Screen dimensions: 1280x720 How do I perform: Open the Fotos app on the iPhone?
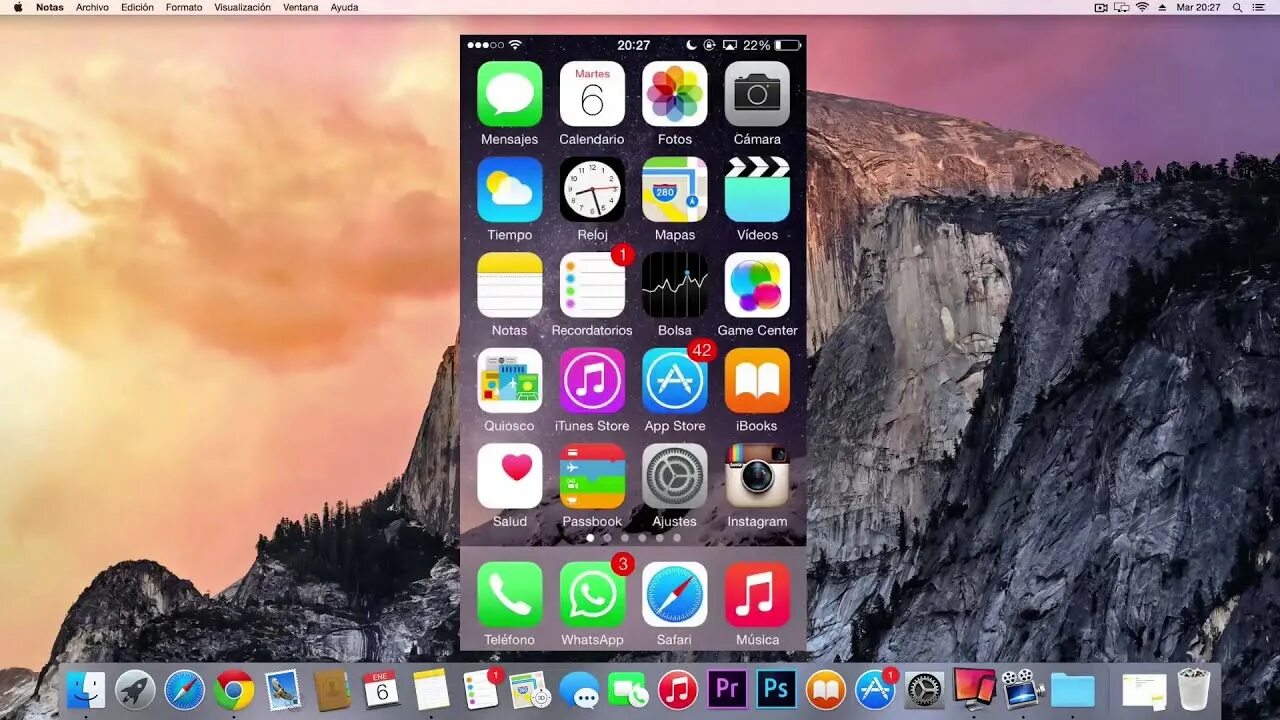pos(675,94)
